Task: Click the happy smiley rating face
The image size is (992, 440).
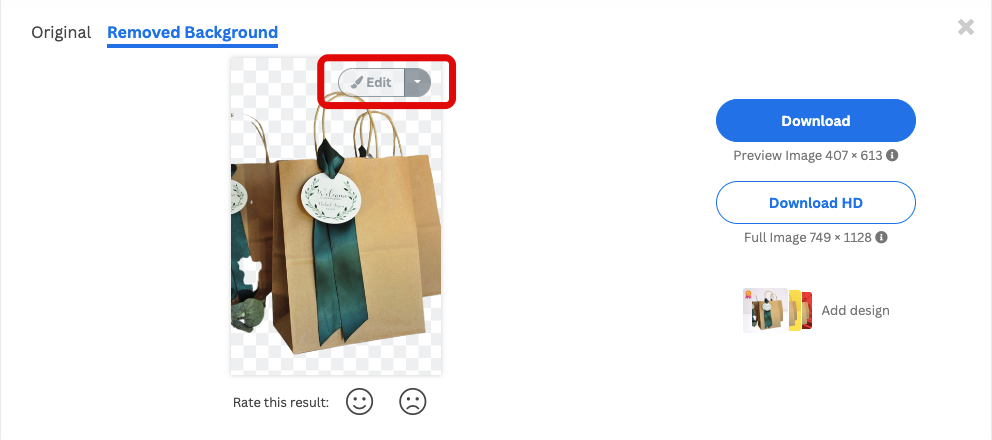Action: [359, 401]
